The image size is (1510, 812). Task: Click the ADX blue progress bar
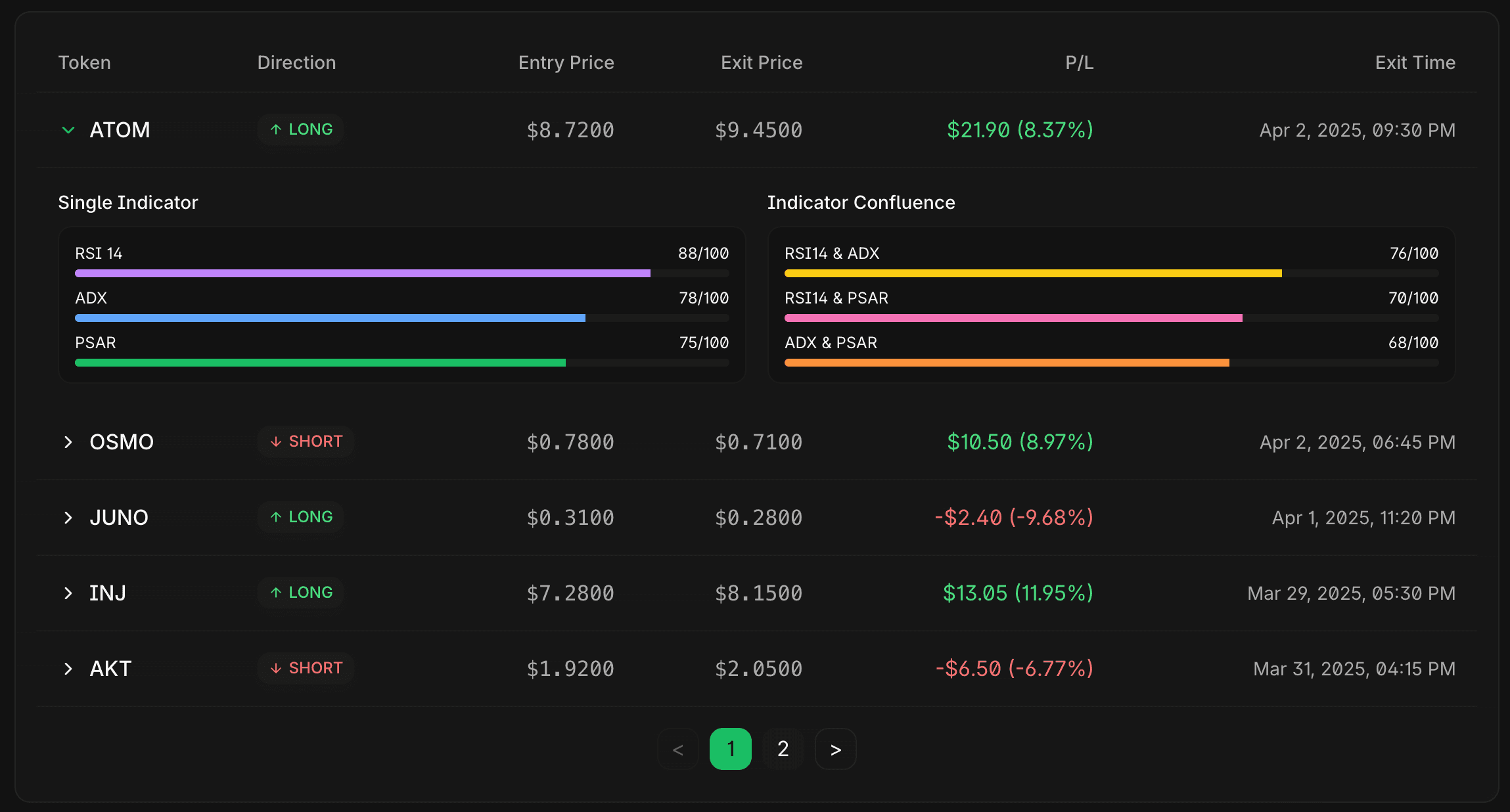point(402,318)
